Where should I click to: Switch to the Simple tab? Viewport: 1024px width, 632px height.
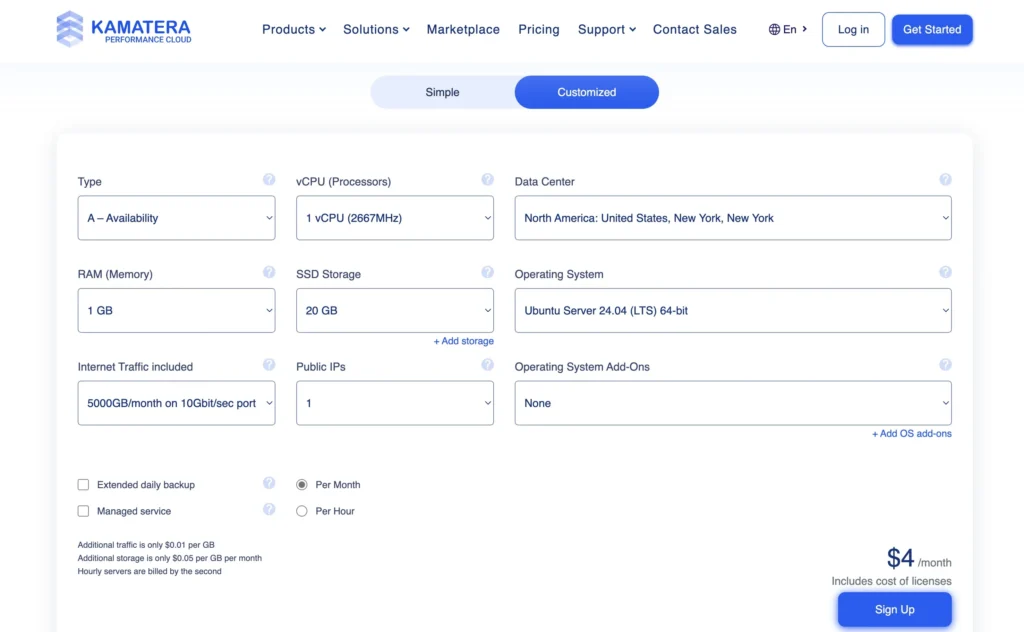442,92
